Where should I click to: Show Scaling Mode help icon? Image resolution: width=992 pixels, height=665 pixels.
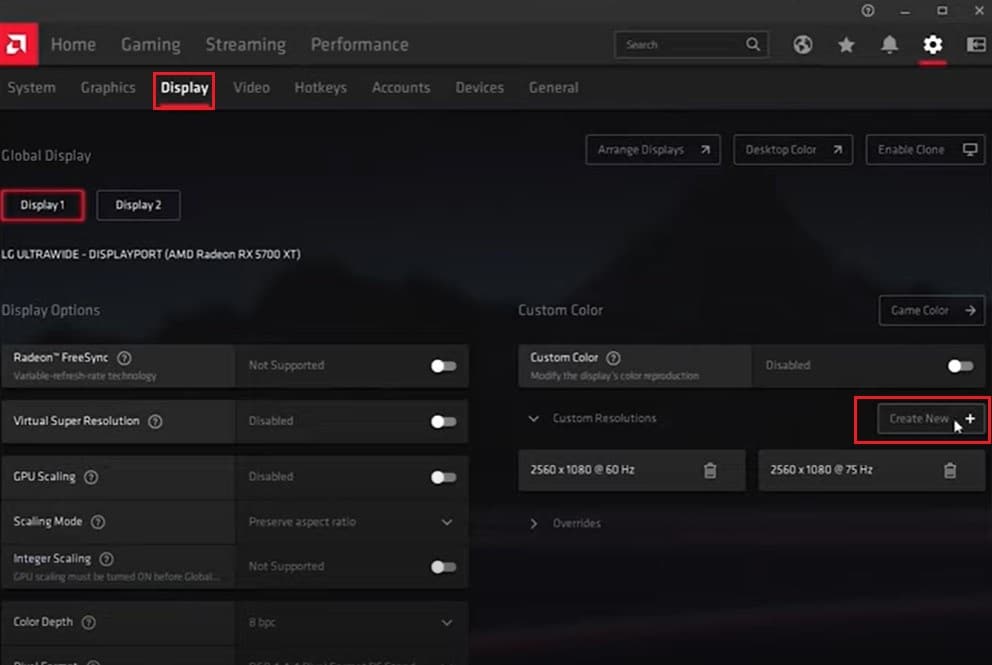click(98, 522)
